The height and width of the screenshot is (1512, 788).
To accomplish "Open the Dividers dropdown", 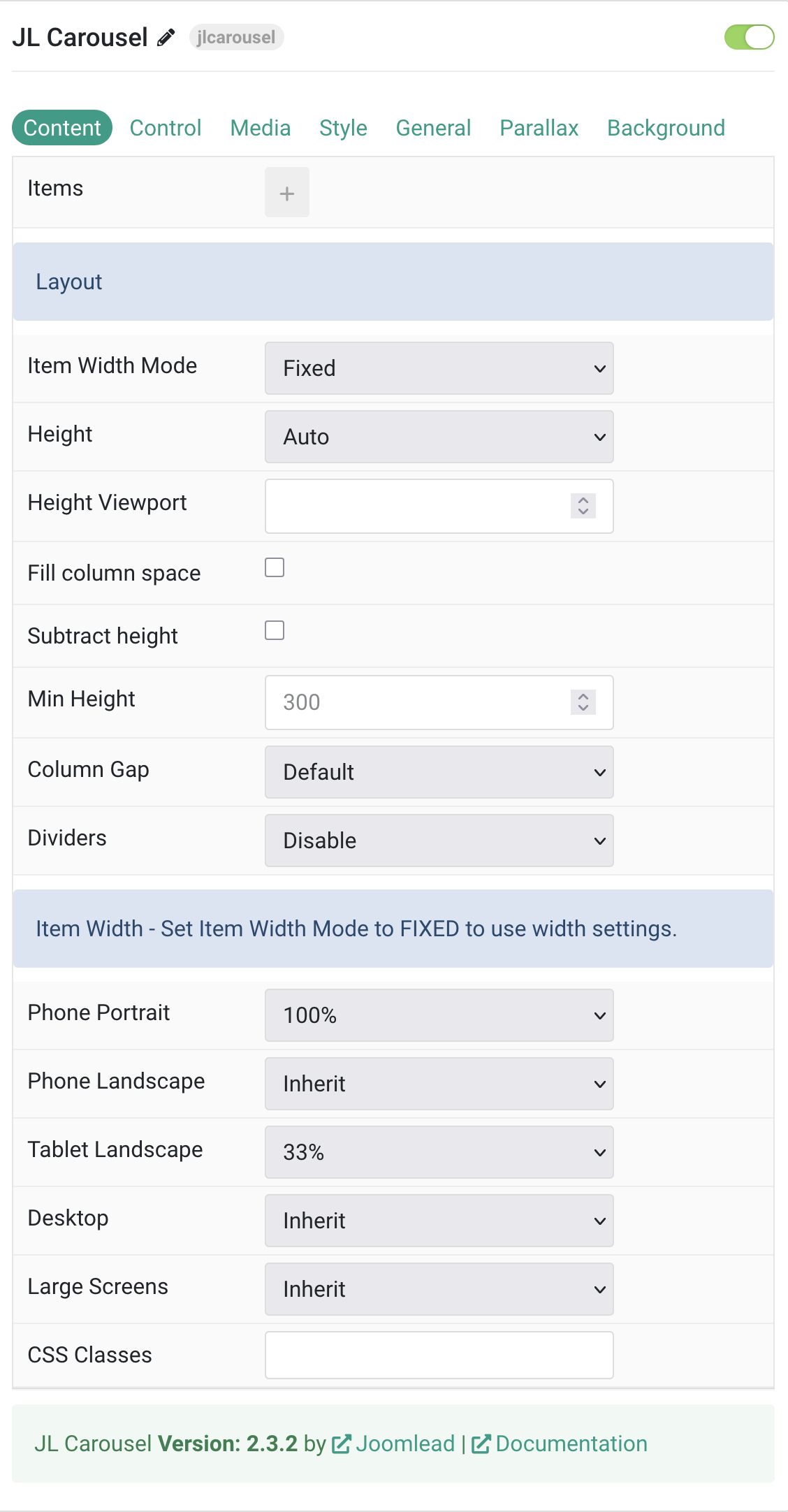I will (x=439, y=841).
